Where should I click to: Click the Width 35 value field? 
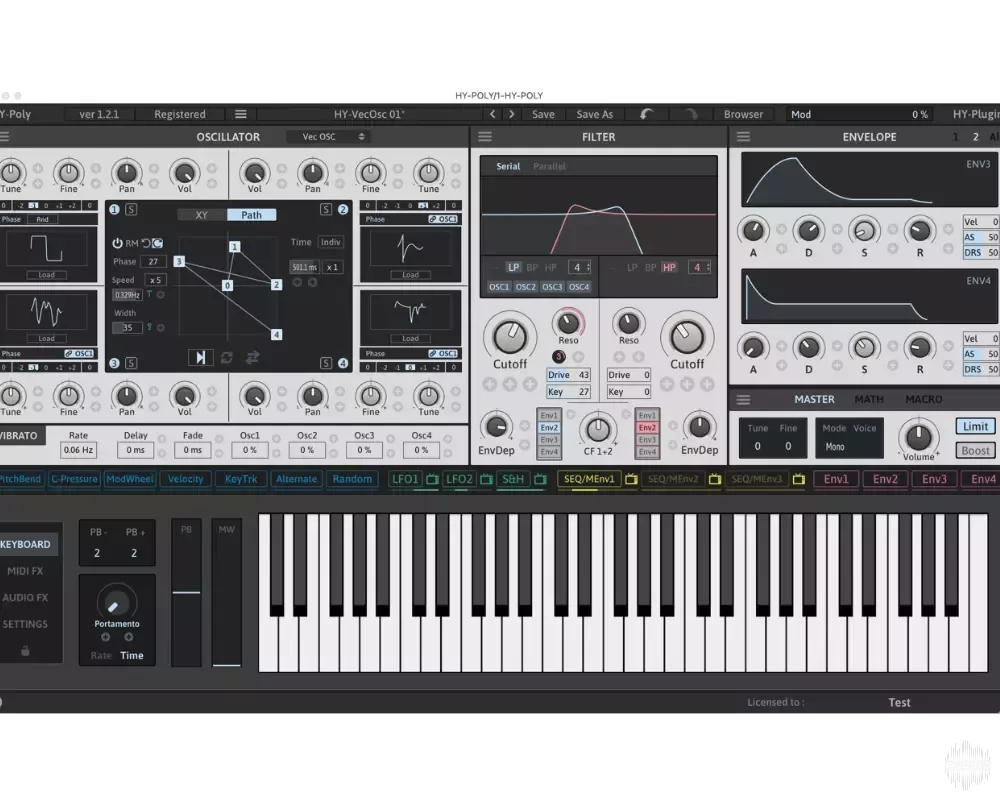(127, 327)
